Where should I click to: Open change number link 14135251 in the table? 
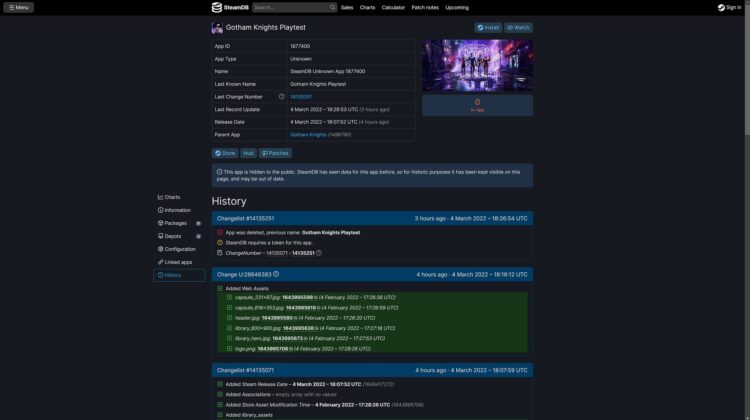[301, 97]
